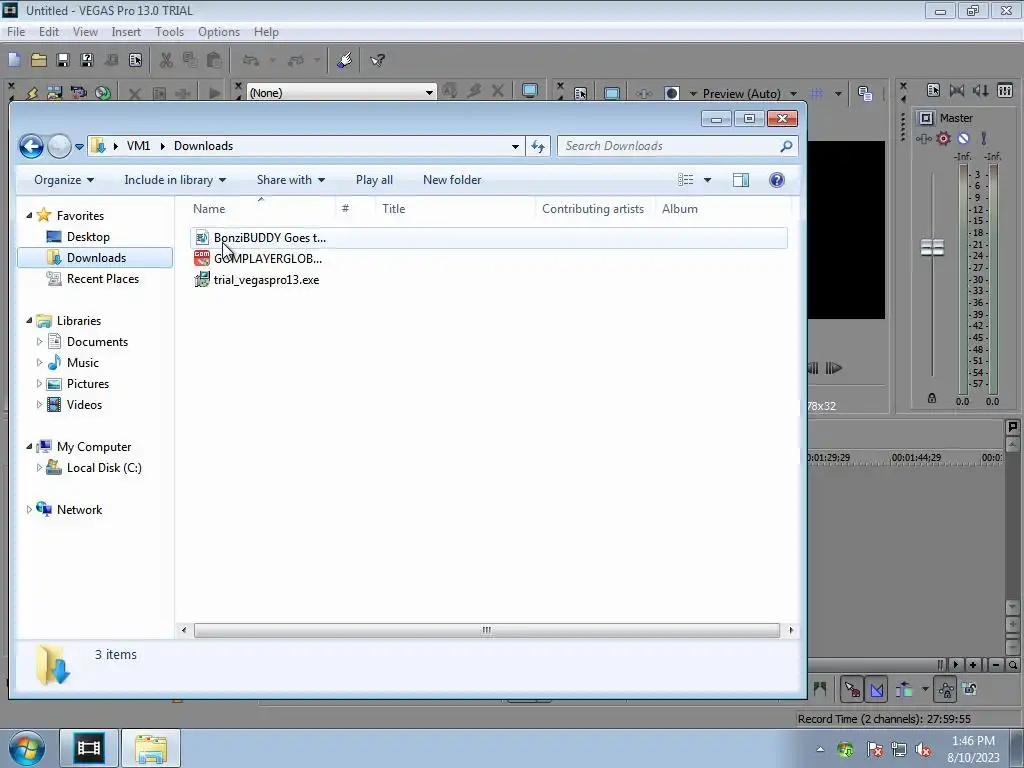Open the Insert menu in VEGAS Pro
The height and width of the screenshot is (768, 1024).
click(x=126, y=31)
